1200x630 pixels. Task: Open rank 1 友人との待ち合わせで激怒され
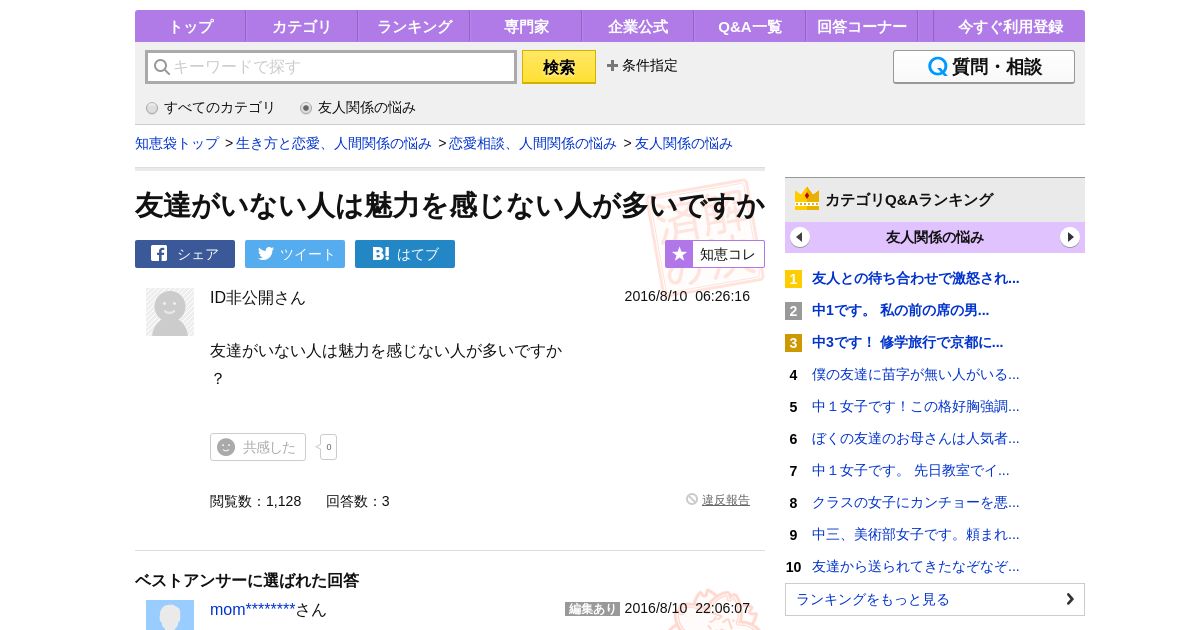pos(916,279)
